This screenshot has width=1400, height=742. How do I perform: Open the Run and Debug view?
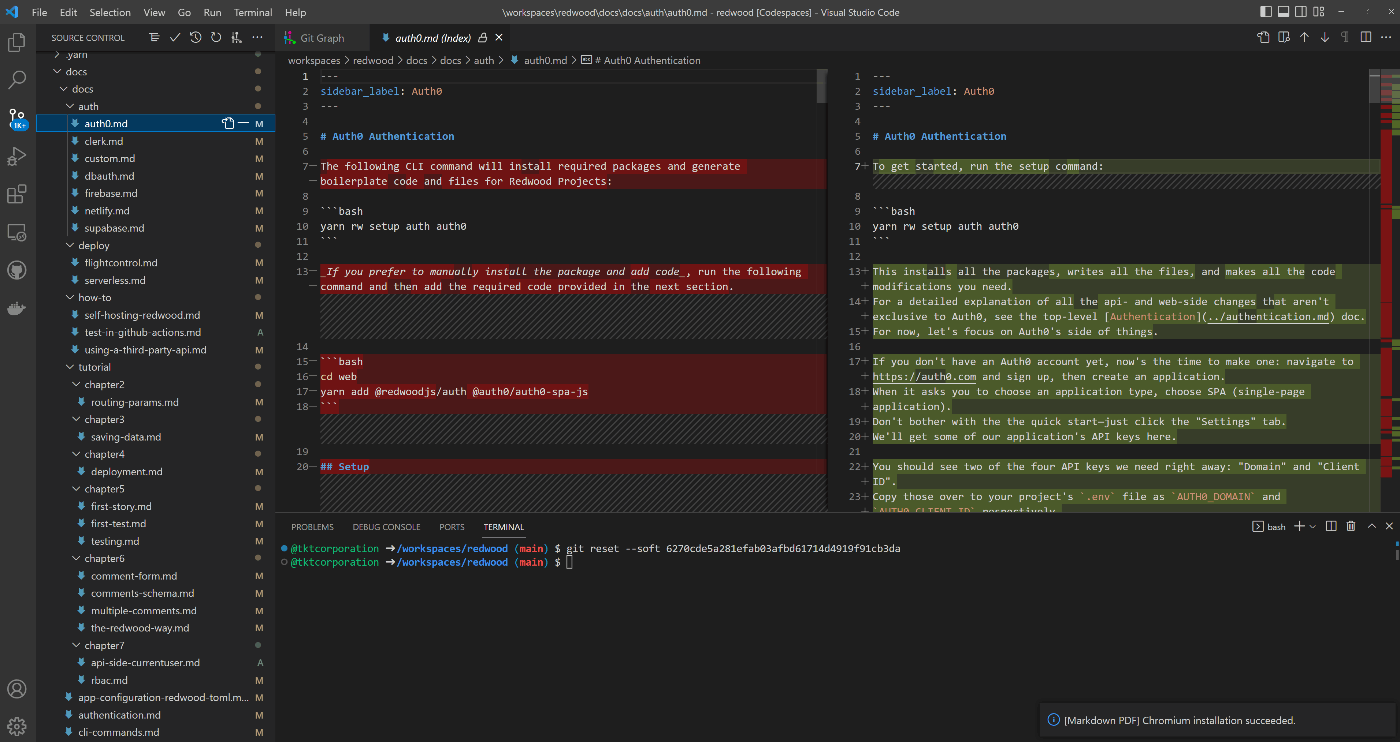[x=17, y=157]
